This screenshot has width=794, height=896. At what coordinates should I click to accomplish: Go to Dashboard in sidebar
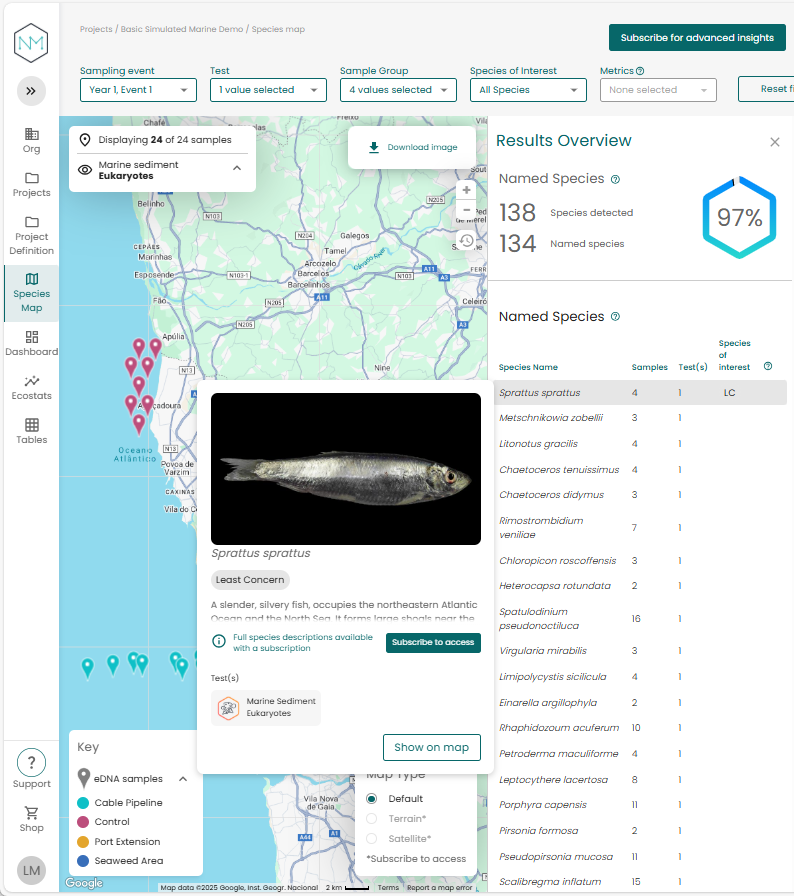click(31, 343)
